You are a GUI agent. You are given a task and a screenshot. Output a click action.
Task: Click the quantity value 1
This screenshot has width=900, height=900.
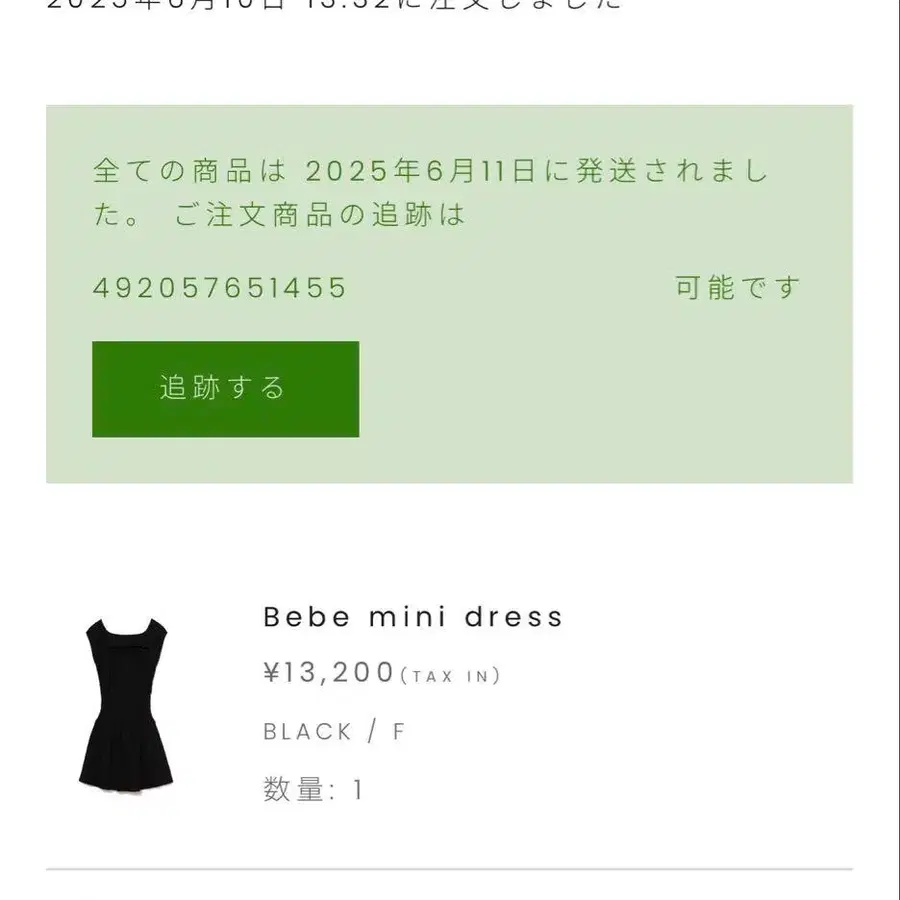tap(358, 790)
